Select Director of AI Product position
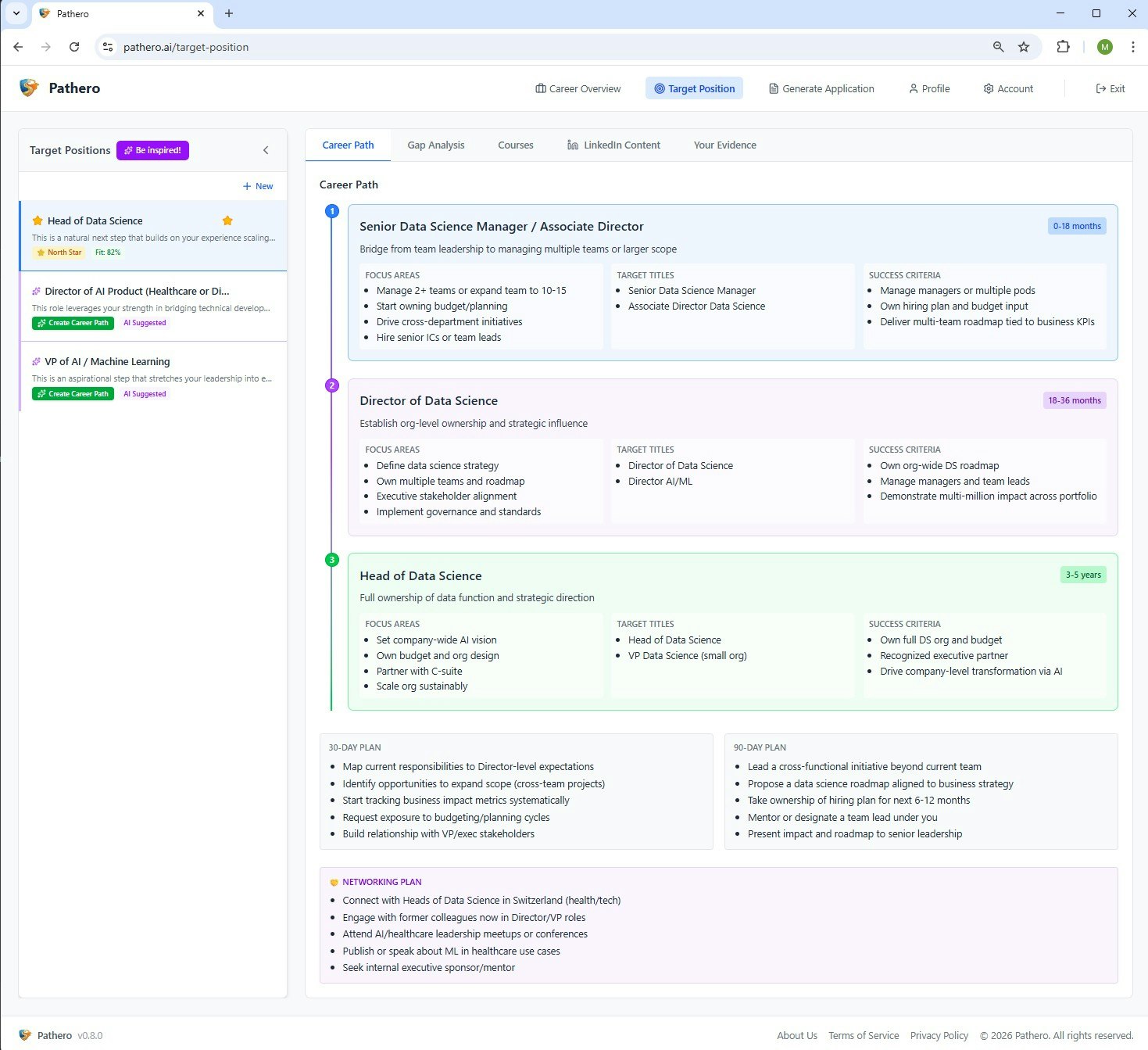 [153, 306]
